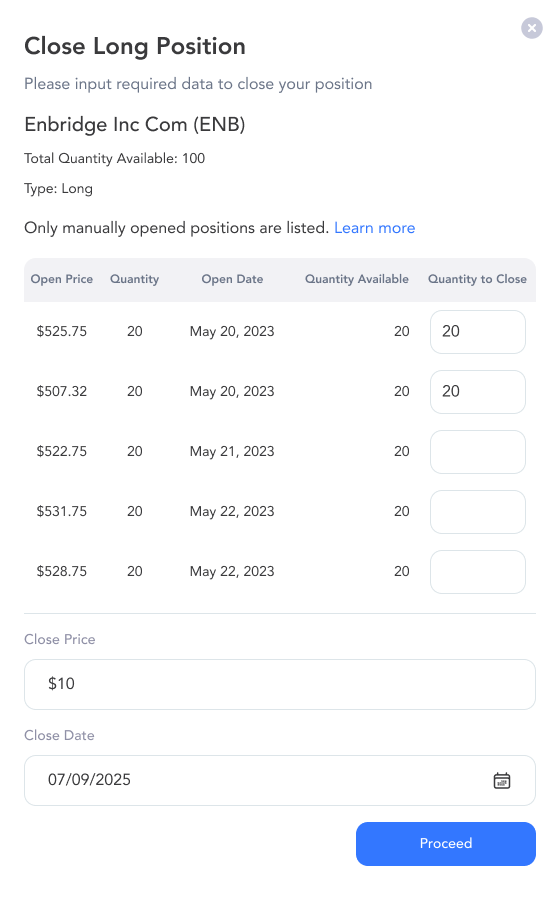Select the Open Price column header
The width and height of the screenshot is (560, 898).
(x=62, y=279)
